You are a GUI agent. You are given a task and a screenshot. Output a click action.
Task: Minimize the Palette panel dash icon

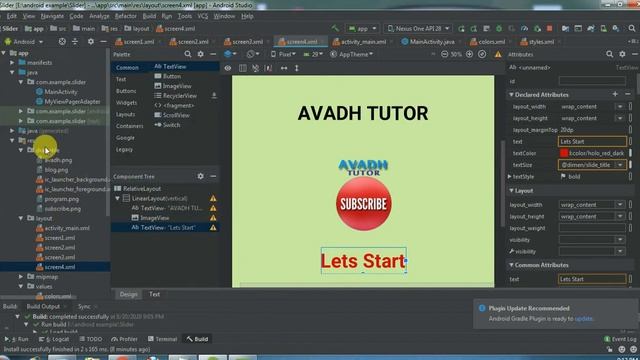(213, 54)
